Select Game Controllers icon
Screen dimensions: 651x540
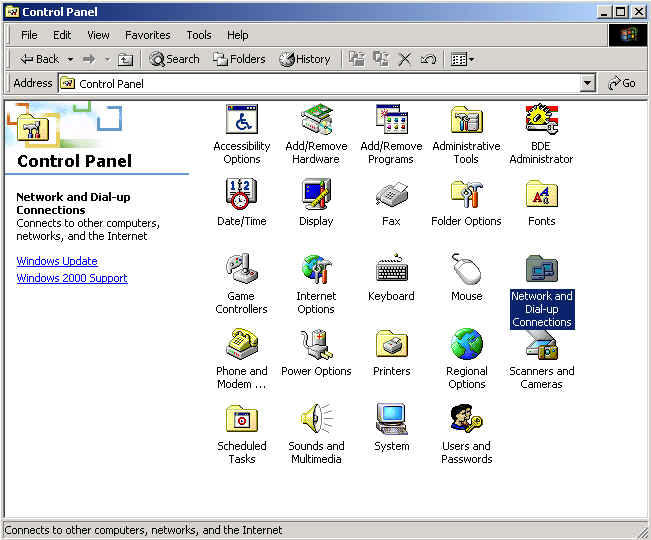point(241,284)
